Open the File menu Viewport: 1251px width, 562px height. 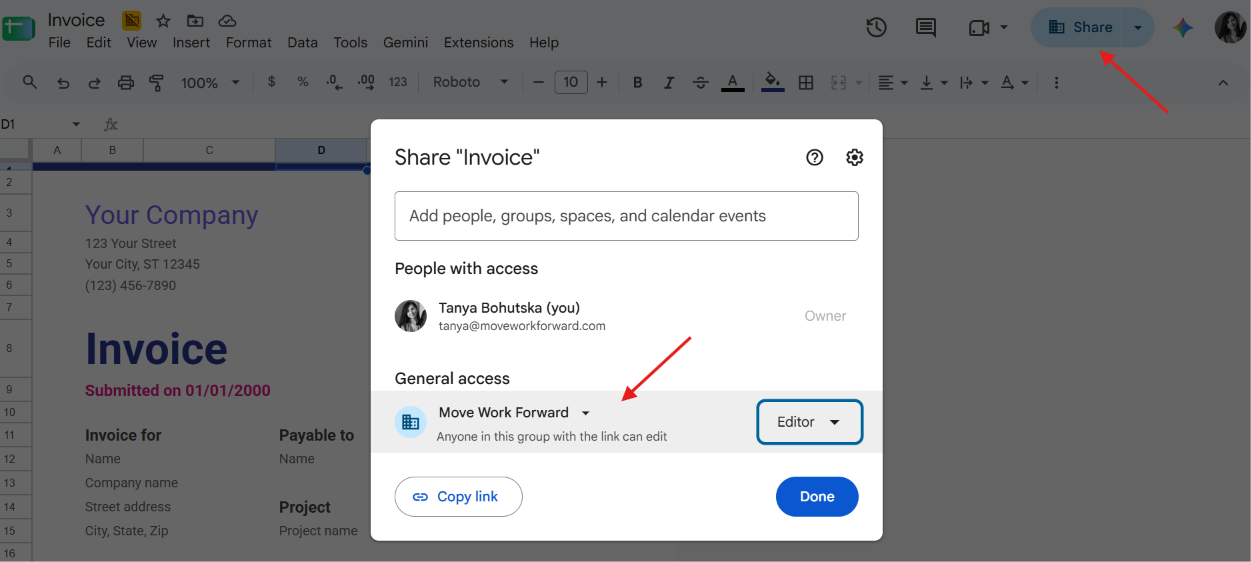tap(59, 42)
